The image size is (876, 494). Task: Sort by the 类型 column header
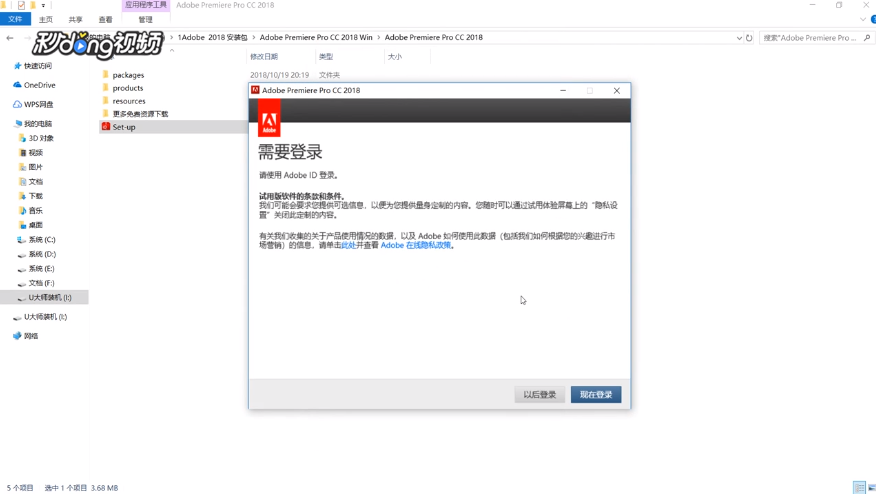click(326, 56)
